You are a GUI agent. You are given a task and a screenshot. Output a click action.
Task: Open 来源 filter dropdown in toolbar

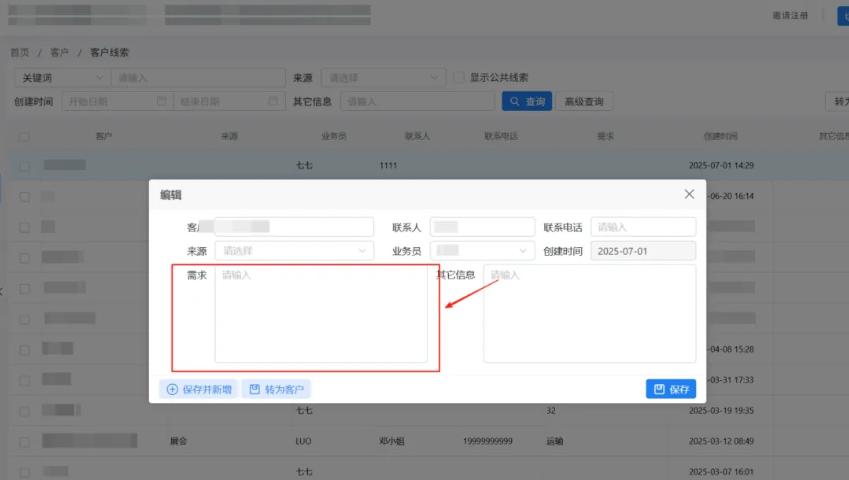pyautogui.click(x=383, y=78)
